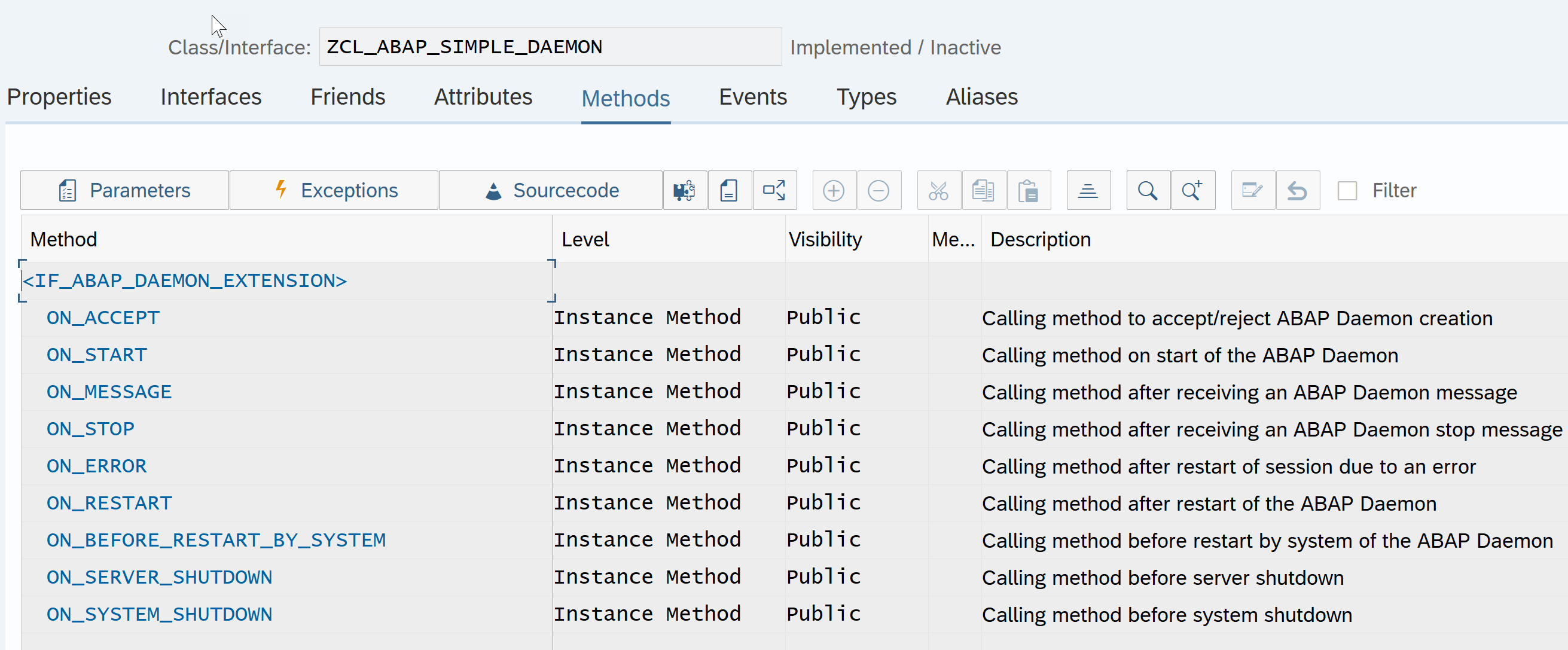The image size is (1568, 650).
Task: Switch to the Properties tab
Action: point(59,97)
